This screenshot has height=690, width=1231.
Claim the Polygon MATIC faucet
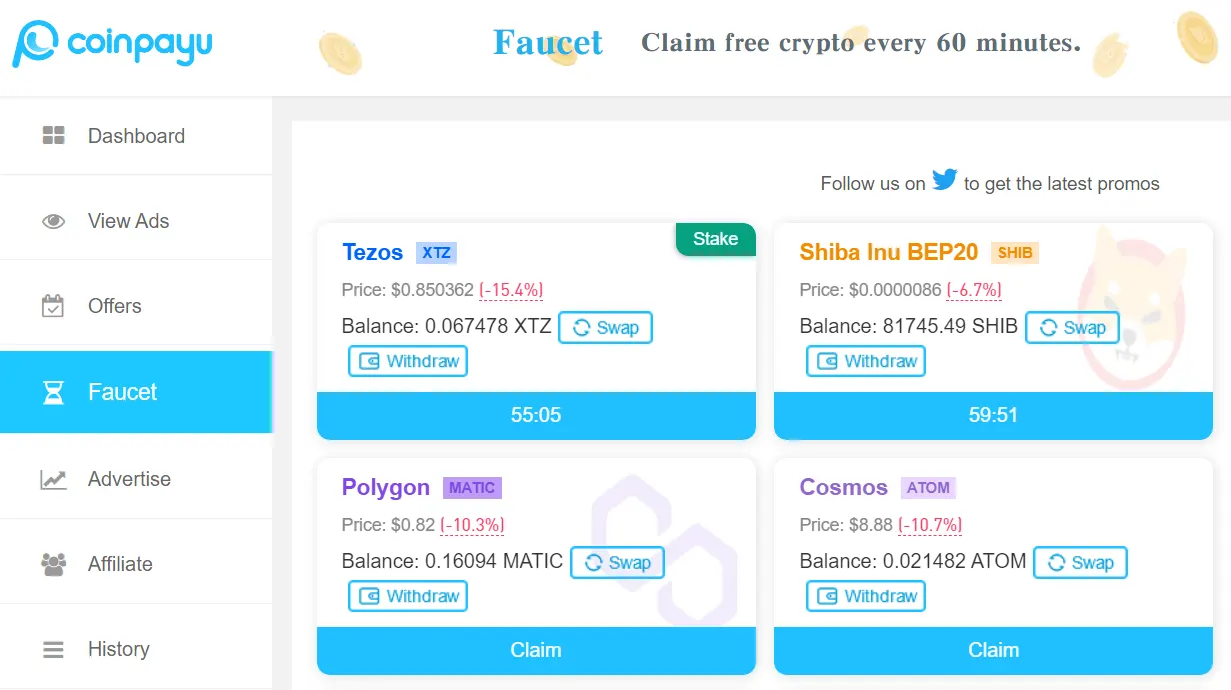[536, 650]
